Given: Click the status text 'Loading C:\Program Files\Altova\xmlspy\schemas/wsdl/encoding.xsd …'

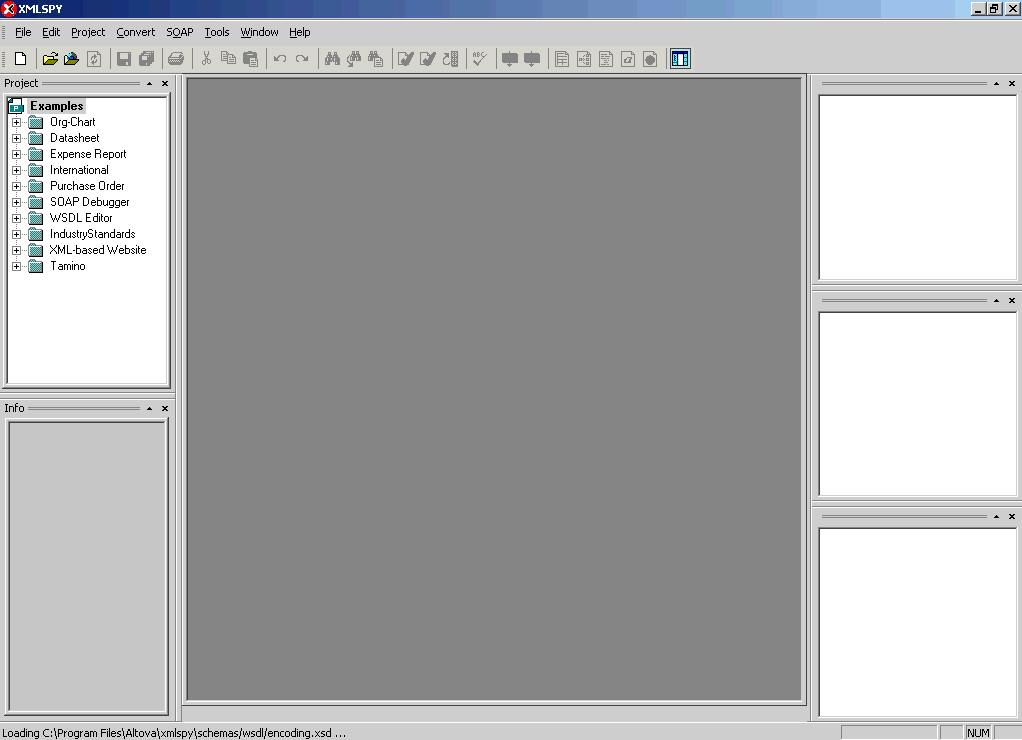Looking at the screenshot, I should tap(174, 733).
